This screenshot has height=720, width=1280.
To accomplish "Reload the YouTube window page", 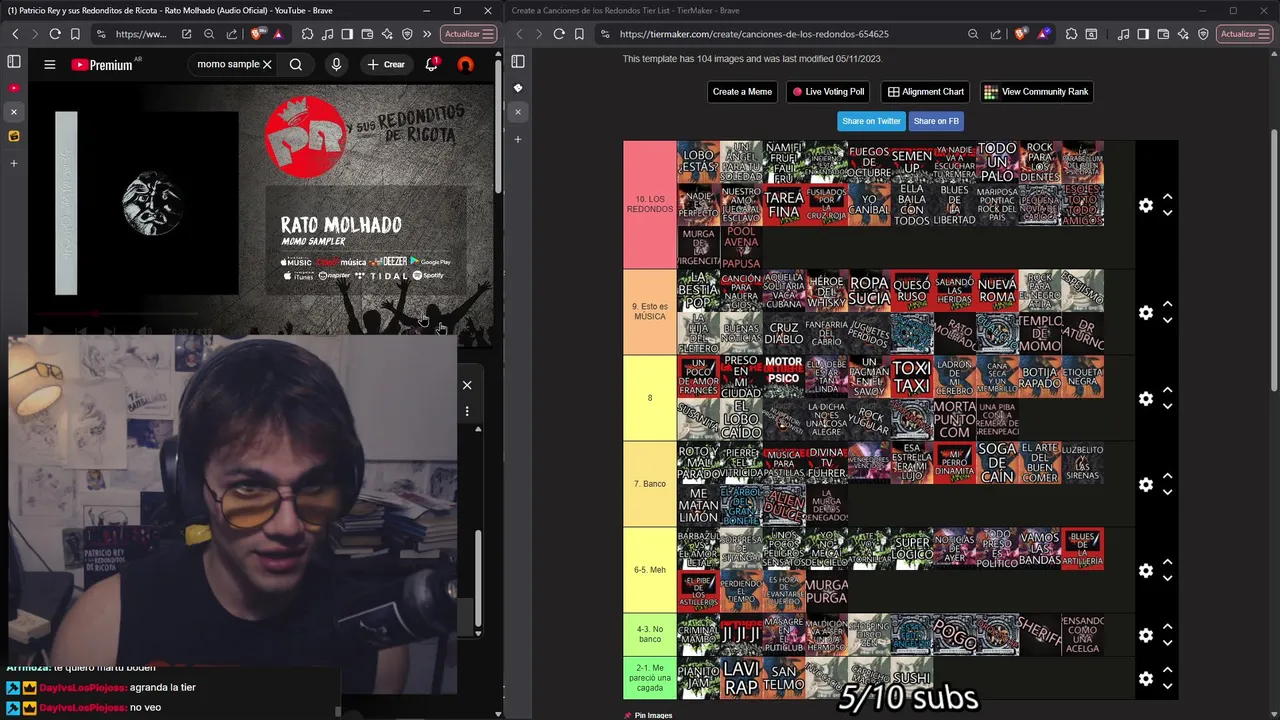I will click(x=55, y=34).
